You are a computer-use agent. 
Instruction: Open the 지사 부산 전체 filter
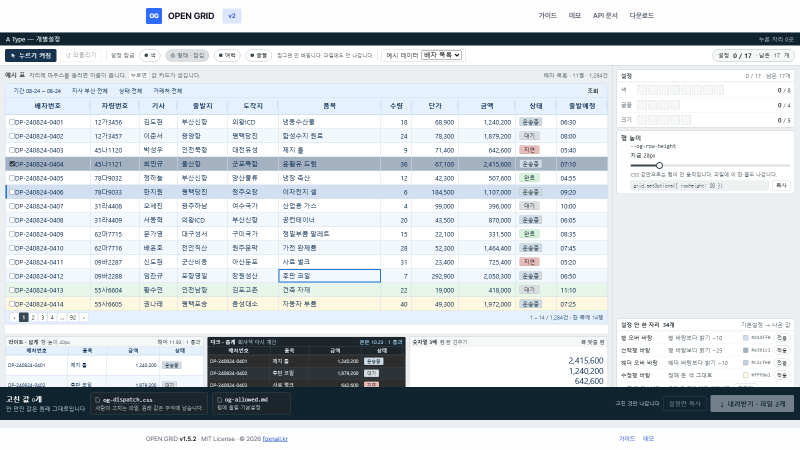pyautogui.click(x=89, y=91)
